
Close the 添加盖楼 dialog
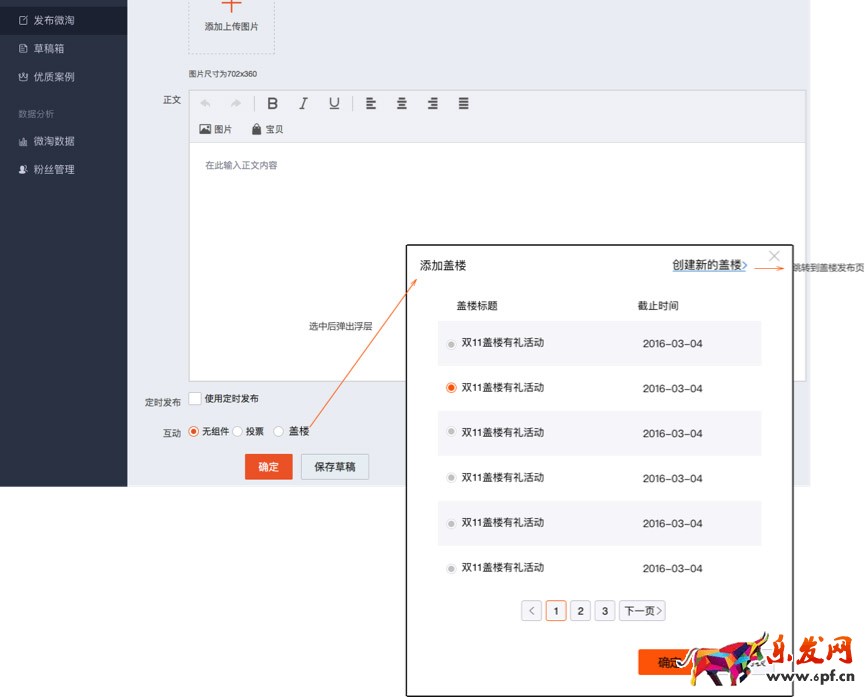pyautogui.click(x=774, y=255)
